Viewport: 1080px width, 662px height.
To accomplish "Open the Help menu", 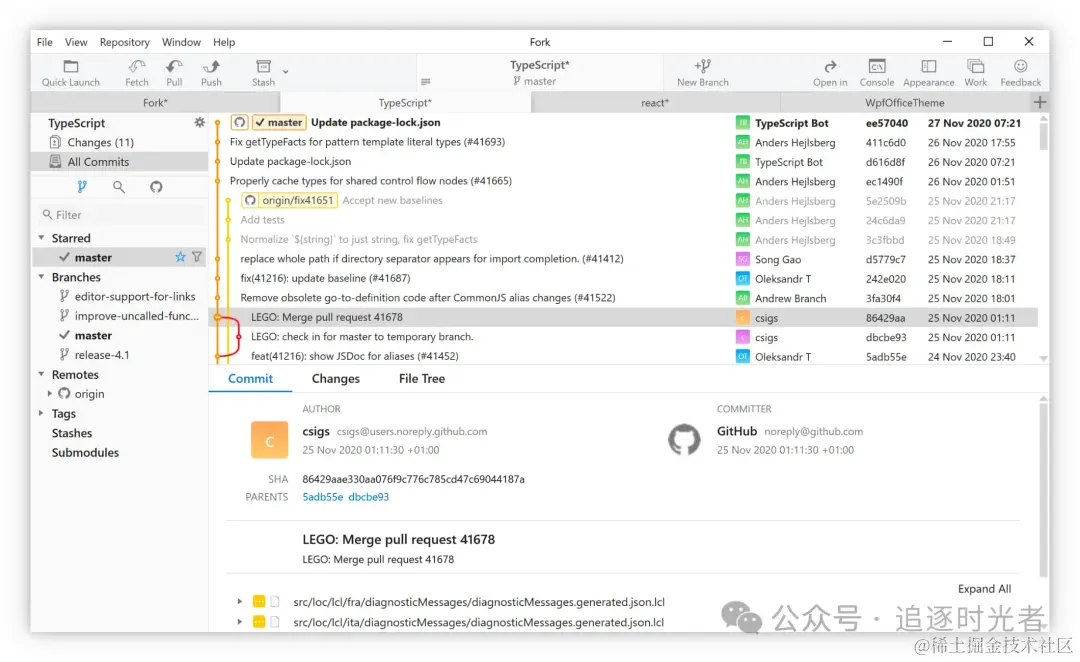I will (x=224, y=42).
